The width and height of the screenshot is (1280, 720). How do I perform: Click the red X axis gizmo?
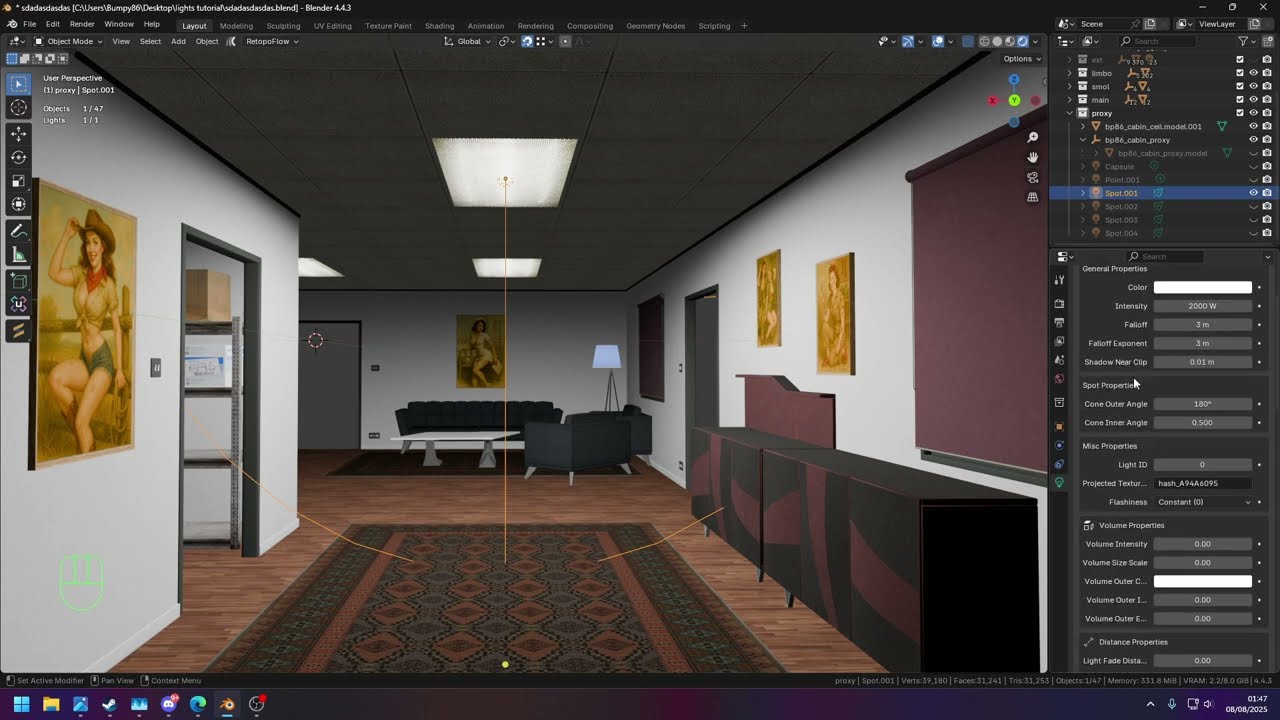pos(992,100)
